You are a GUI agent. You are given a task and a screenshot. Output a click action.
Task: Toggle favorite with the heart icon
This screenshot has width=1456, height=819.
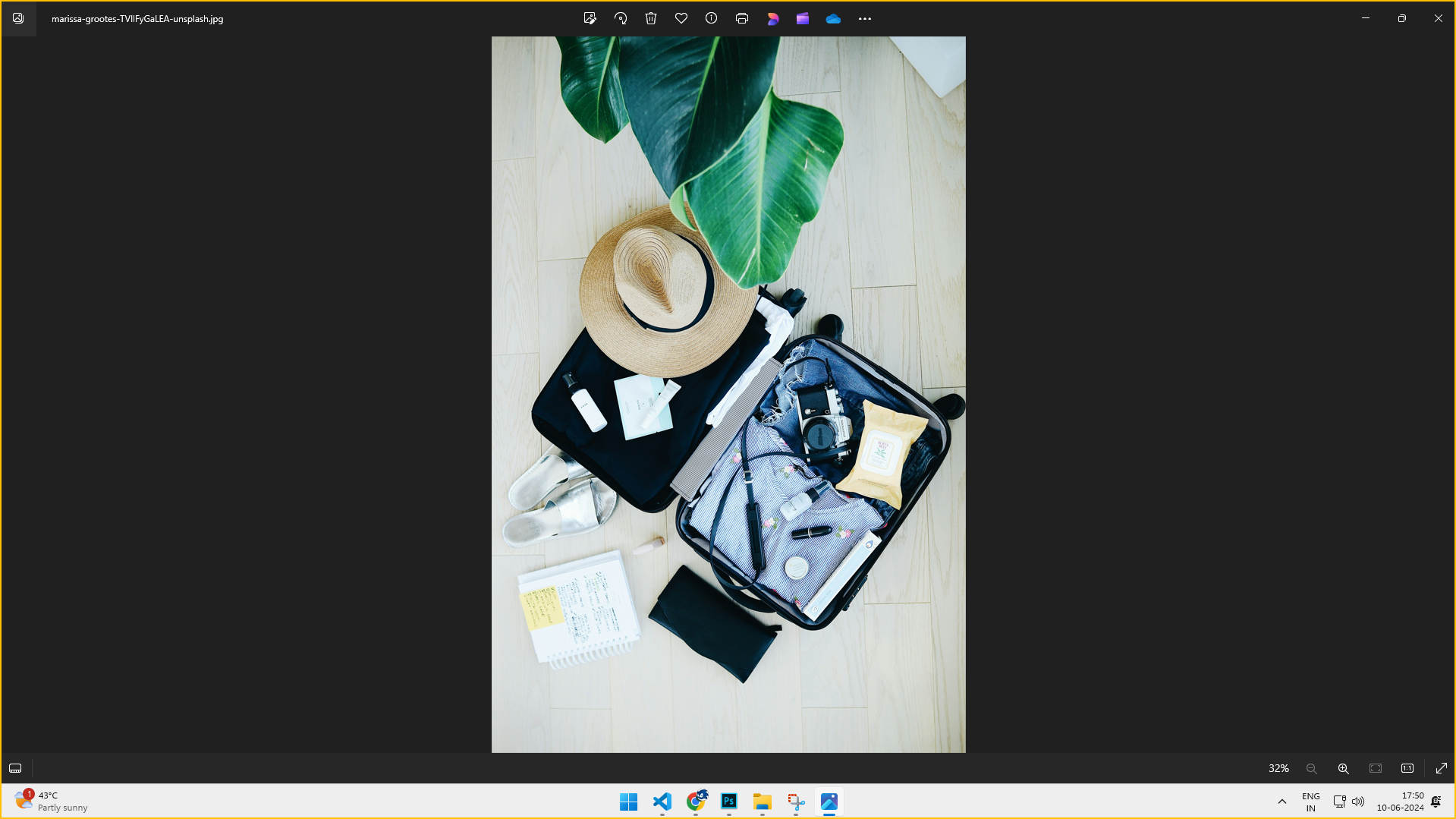coord(681,18)
